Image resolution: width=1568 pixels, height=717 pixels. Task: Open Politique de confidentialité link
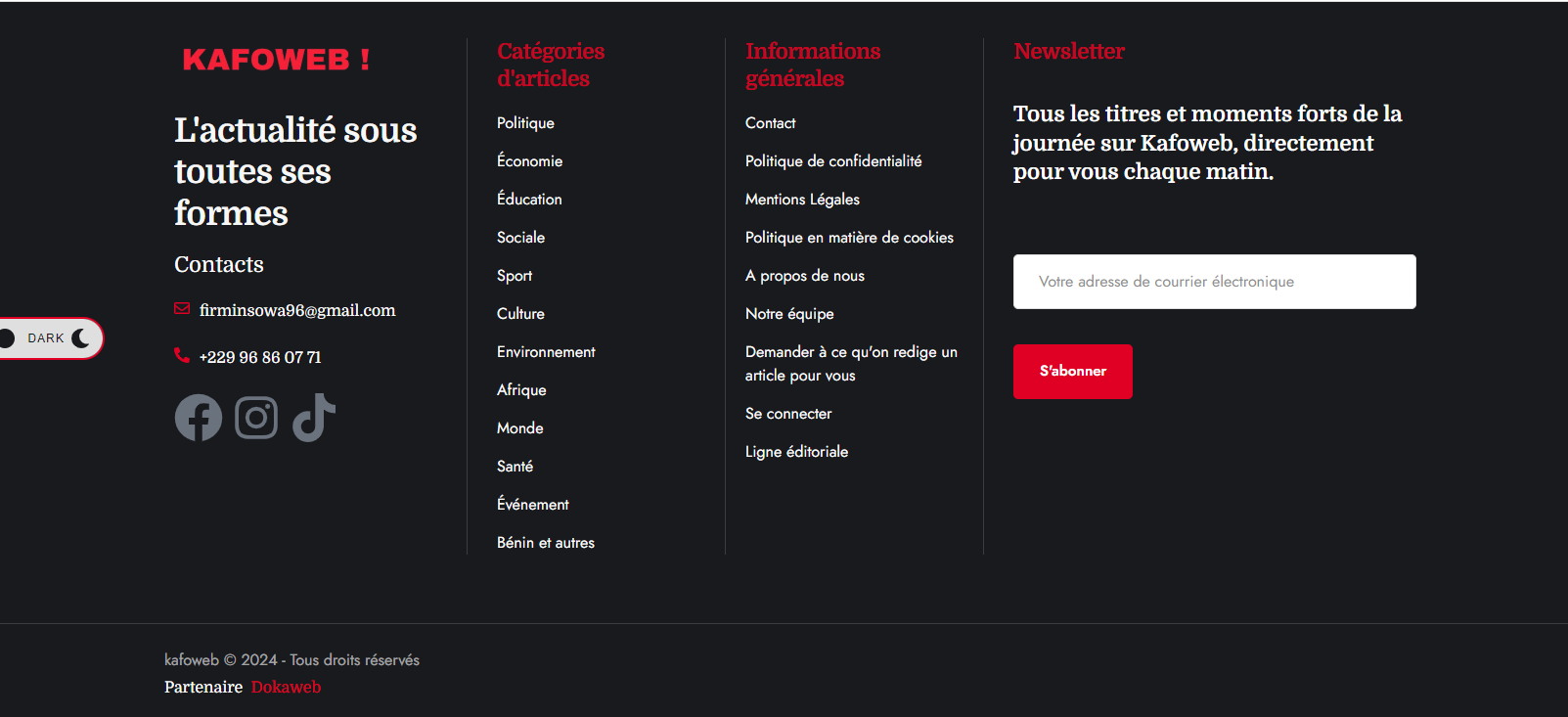(833, 161)
